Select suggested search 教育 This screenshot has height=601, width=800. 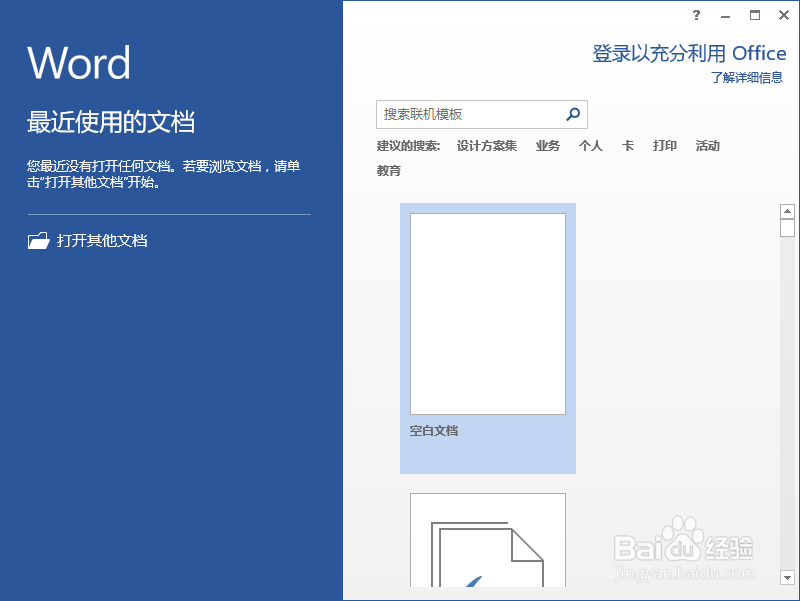click(389, 170)
